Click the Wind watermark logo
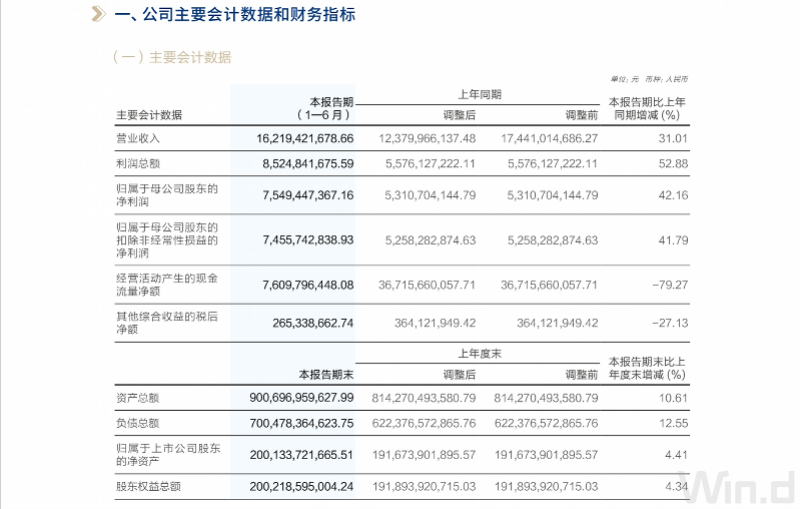This screenshot has width=800, height=509. (740, 488)
